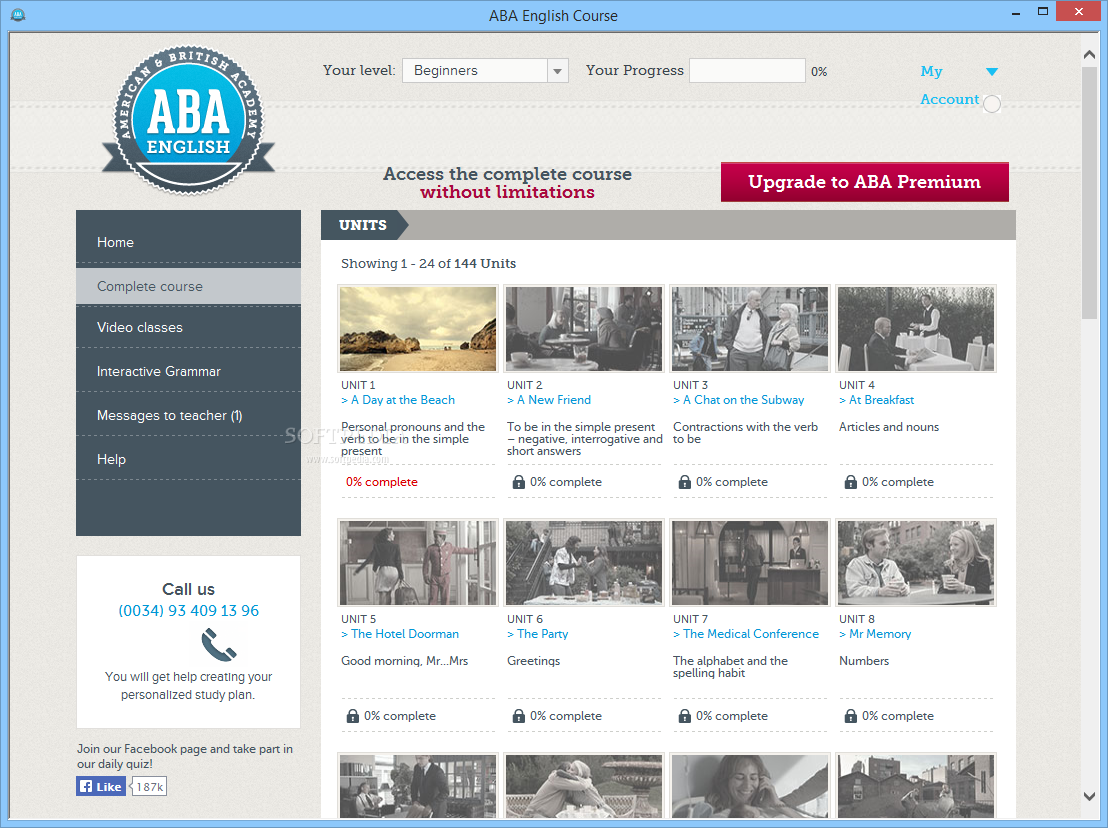1108x828 pixels.
Task: Open the Unit 1 beach thumbnail
Action: [418, 329]
